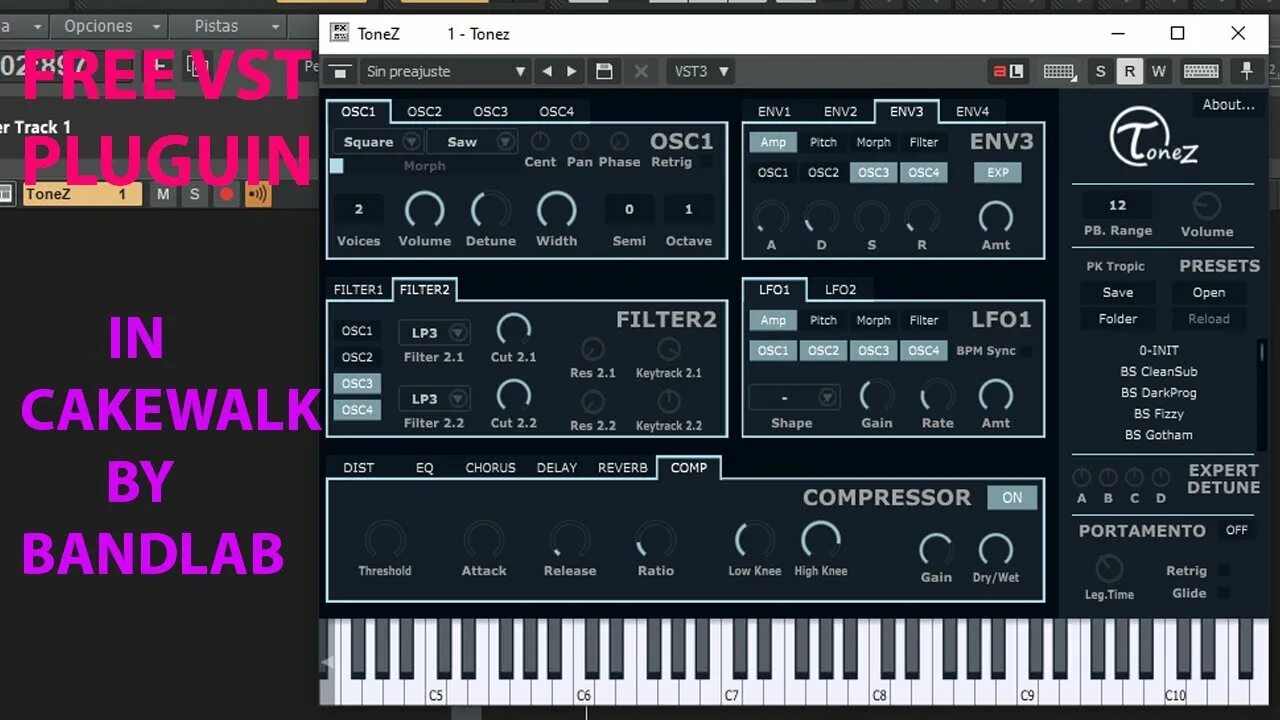Screen dimensions: 1280x720
Task: Adjust the Cut 2.1 filter knob
Action: (x=513, y=331)
